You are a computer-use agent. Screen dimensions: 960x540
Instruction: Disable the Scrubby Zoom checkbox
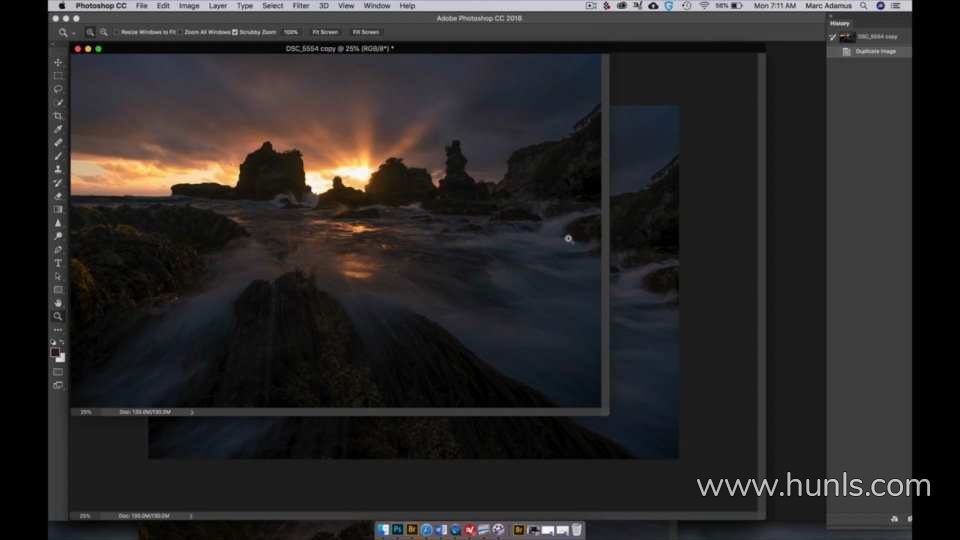pos(235,32)
